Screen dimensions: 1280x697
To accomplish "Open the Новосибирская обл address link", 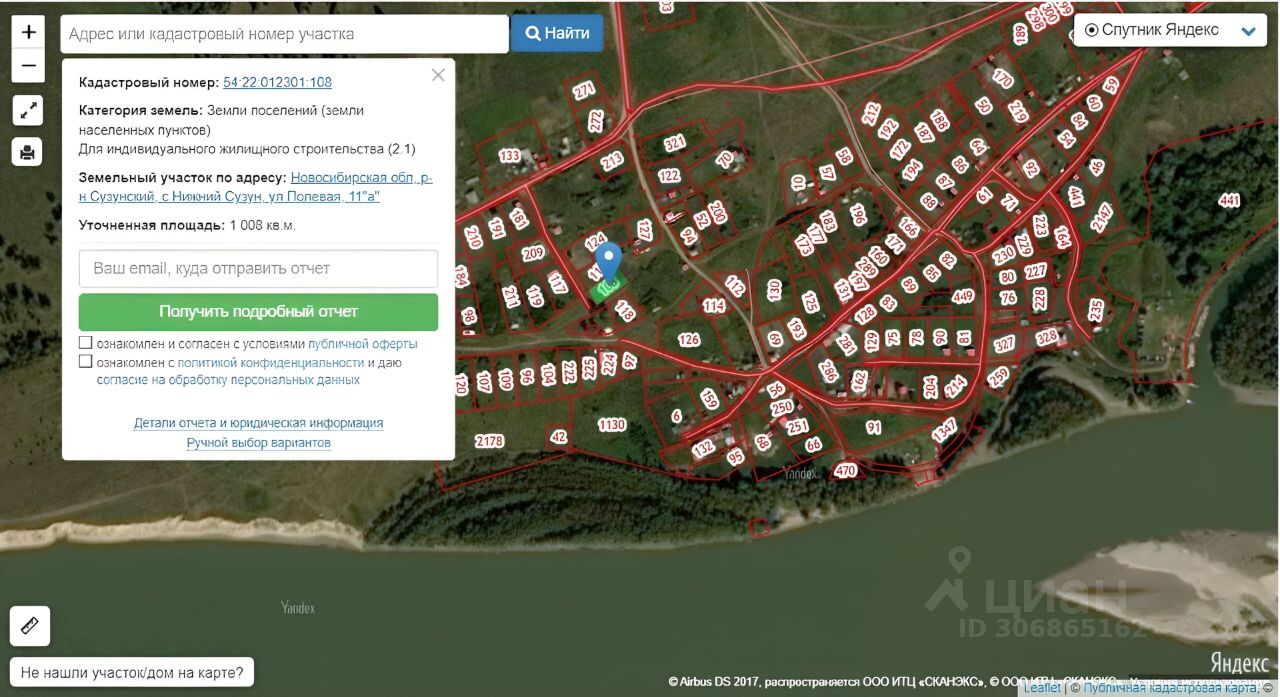I will coord(256,187).
